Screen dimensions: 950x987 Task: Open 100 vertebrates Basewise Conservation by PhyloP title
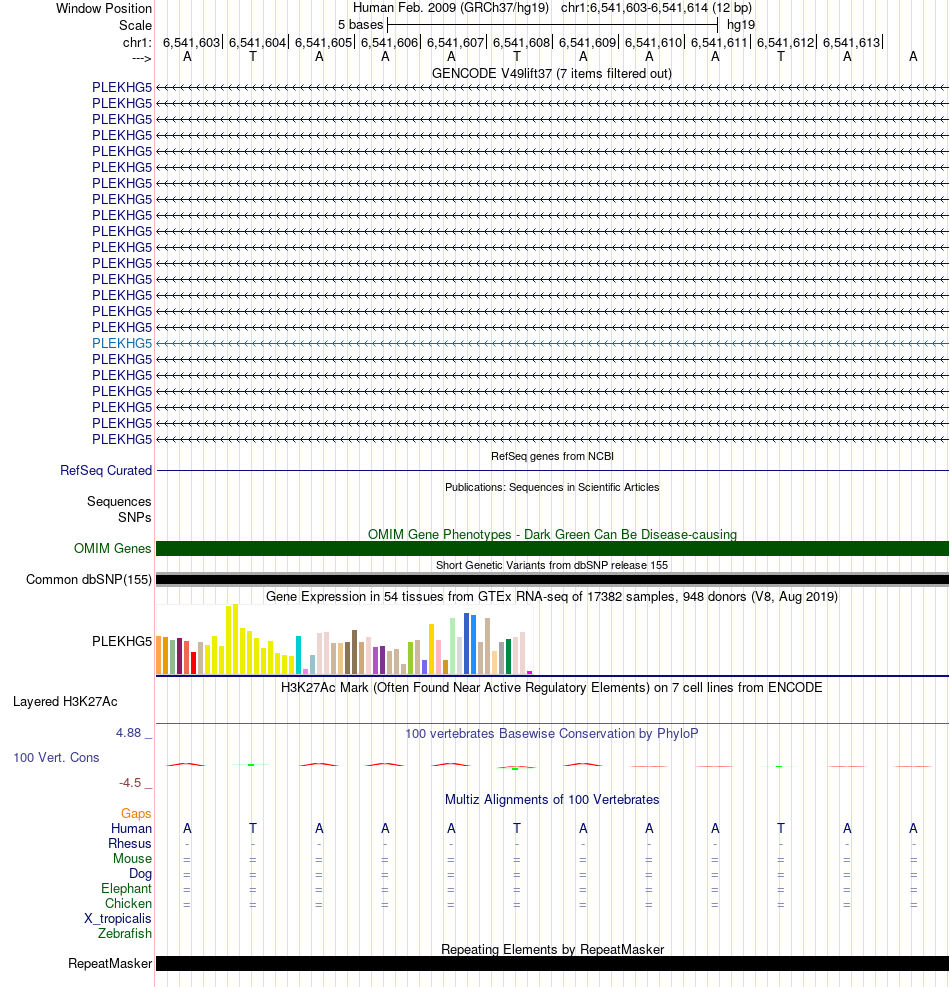click(x=551, y=734)
